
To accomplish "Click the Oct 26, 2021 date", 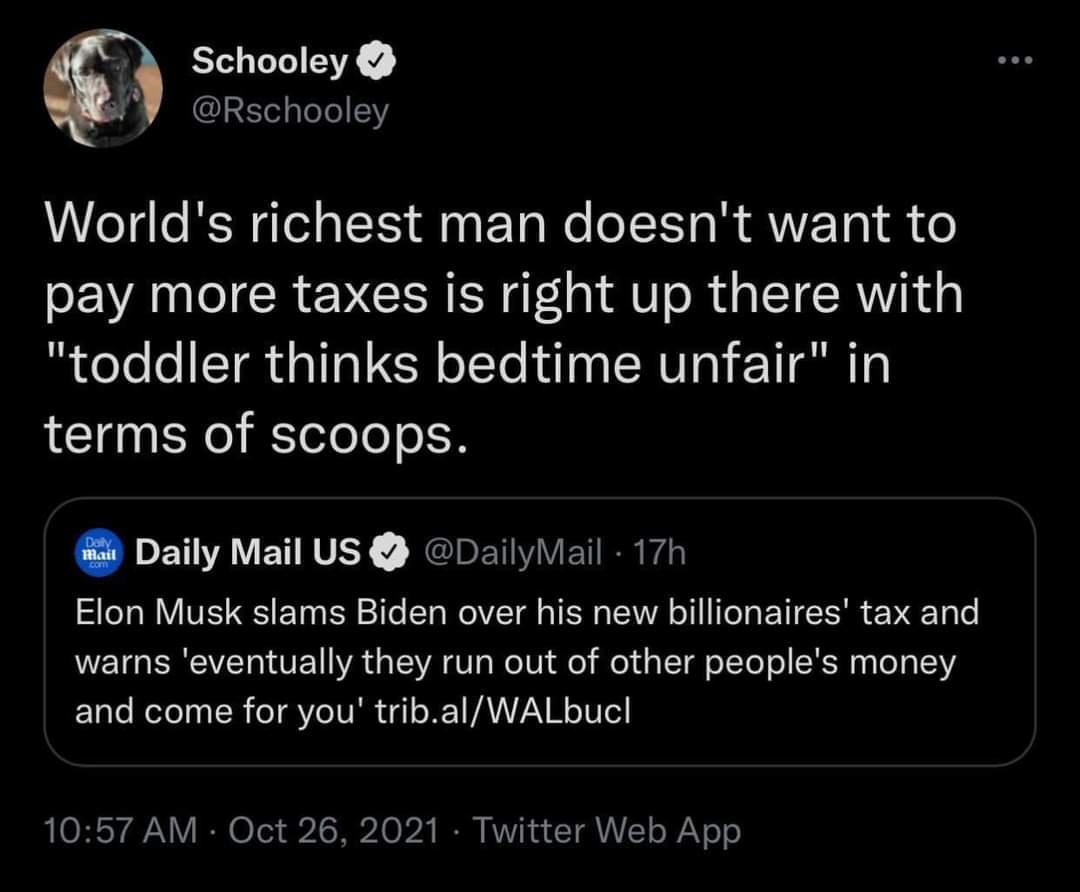I will click(335, 829).
